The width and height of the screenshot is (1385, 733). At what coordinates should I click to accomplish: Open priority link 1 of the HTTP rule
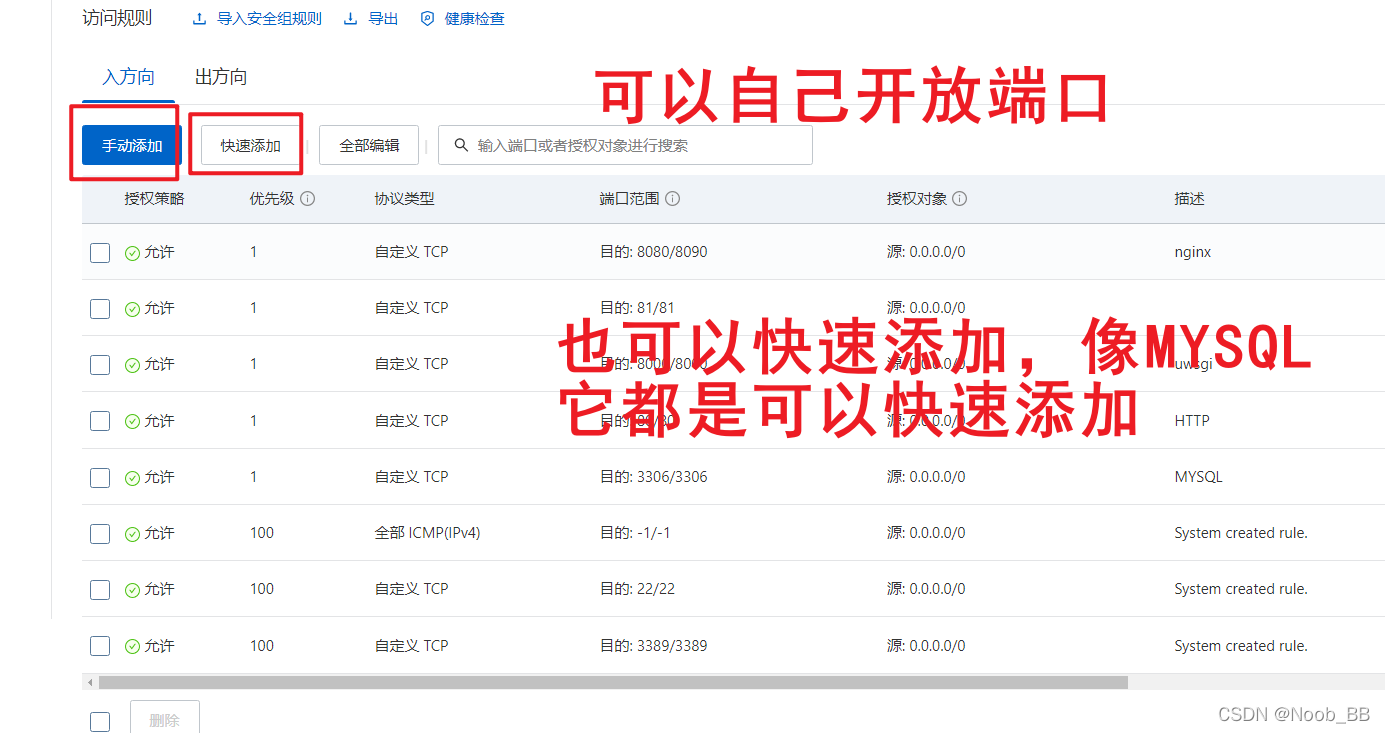253,420
